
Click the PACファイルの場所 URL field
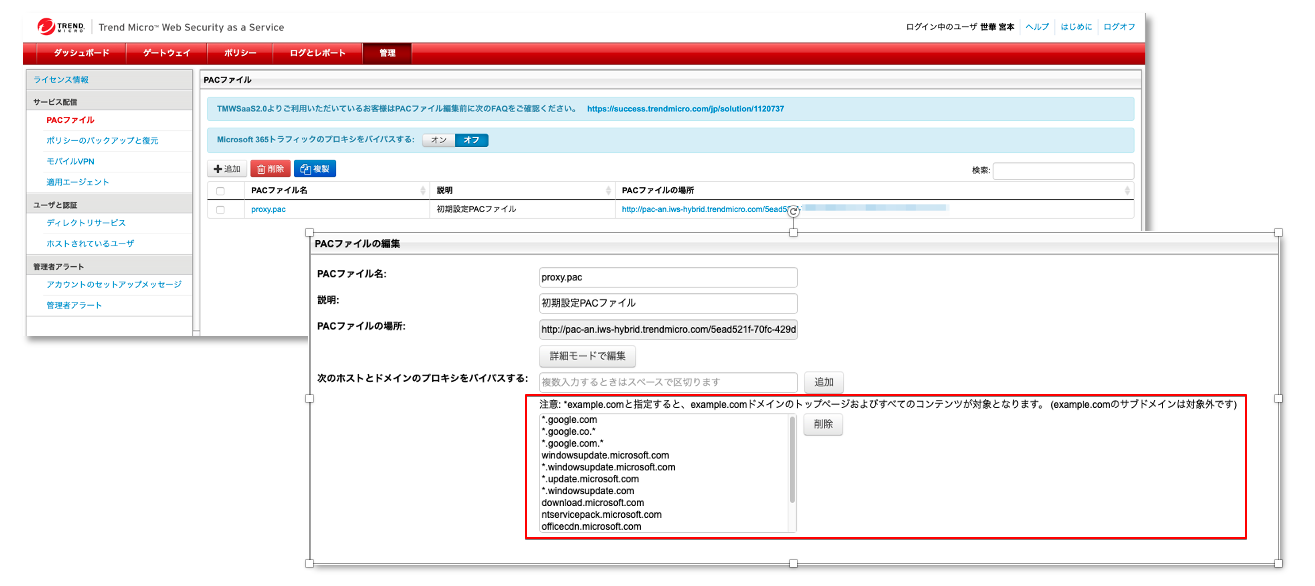667,329
